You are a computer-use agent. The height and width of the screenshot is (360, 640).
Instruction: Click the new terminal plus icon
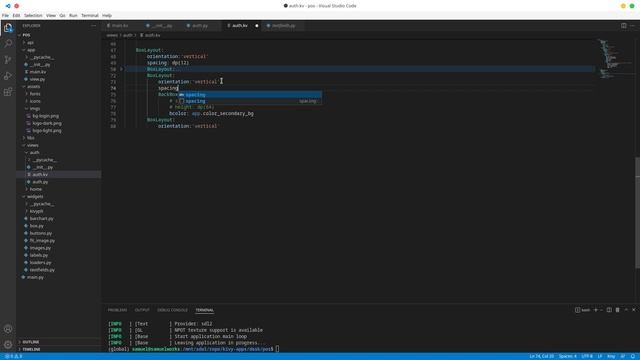pyautogui.click(x=596, y=310)
